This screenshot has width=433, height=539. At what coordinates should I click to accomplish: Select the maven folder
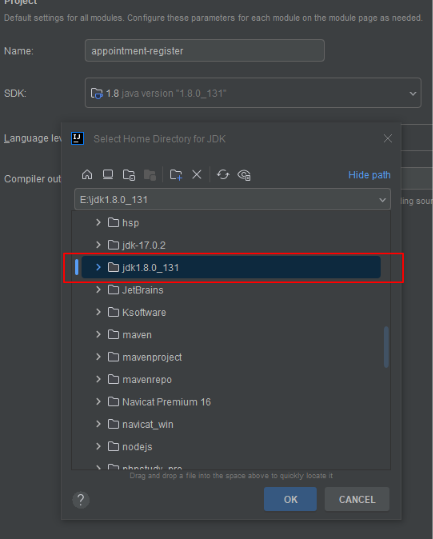pos(231,334)
